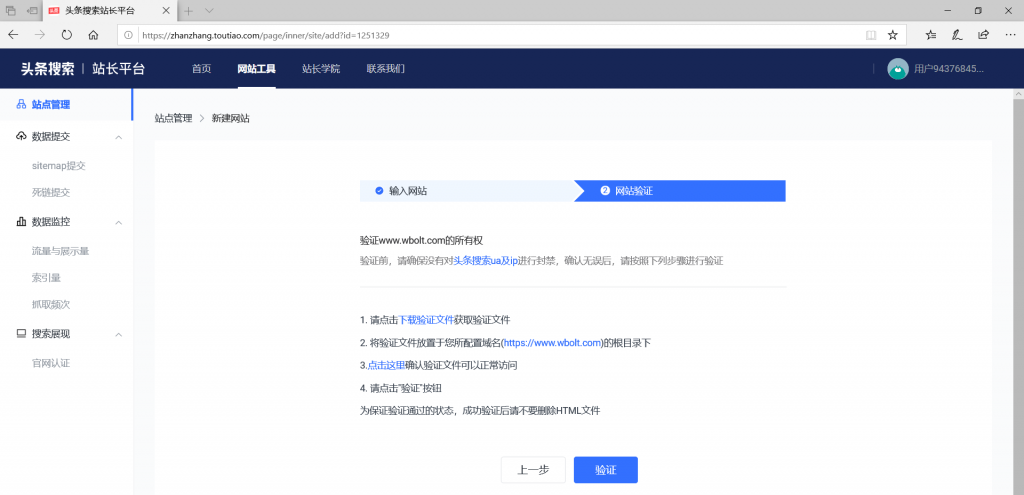
Task: Click the browser home icon
Action: point(93,34)
